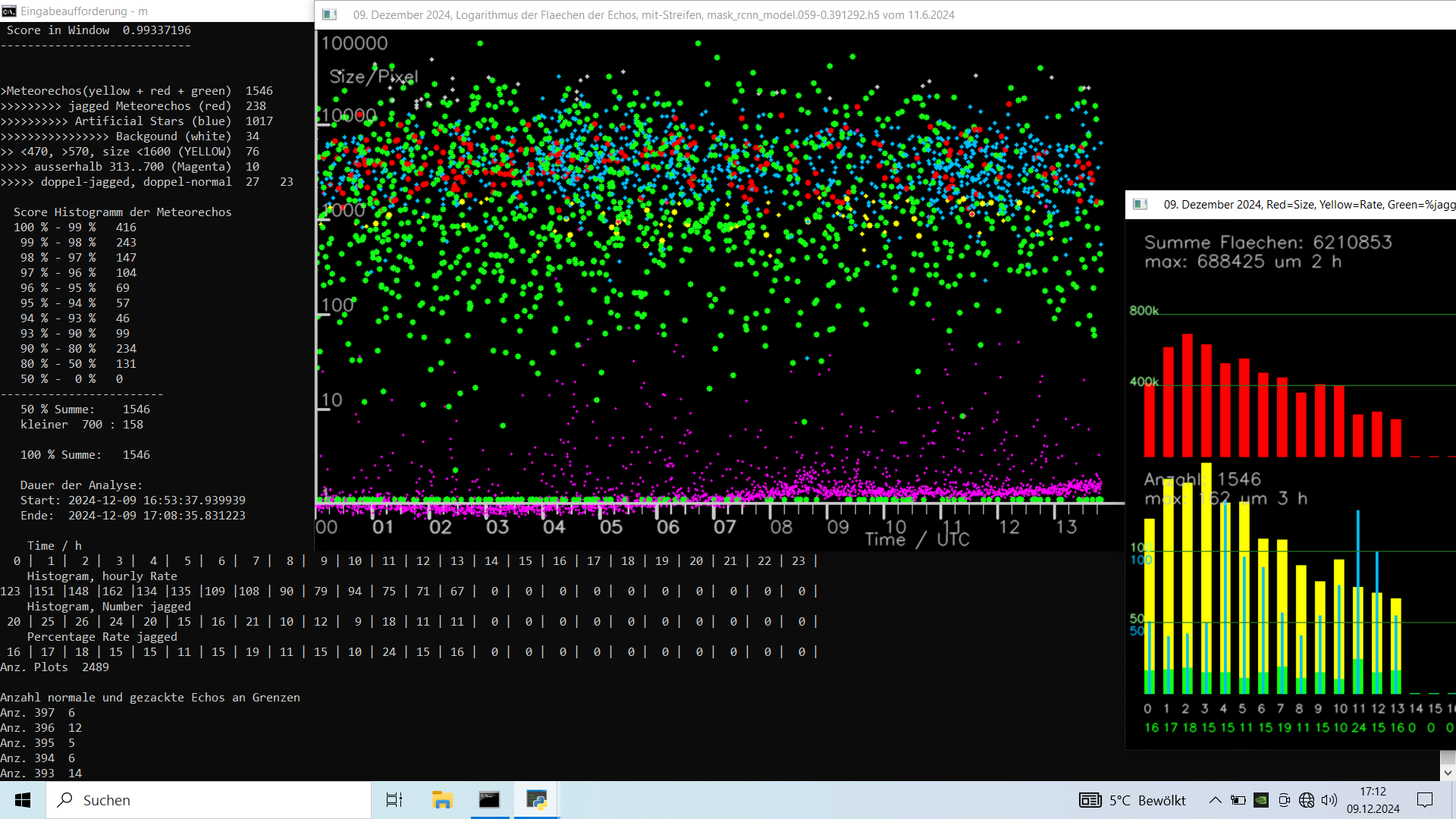The width and height of the screenshot is (1456, 819).
Task: Click the Eingabeaufforderung window title icon
Action: [9, 11]
